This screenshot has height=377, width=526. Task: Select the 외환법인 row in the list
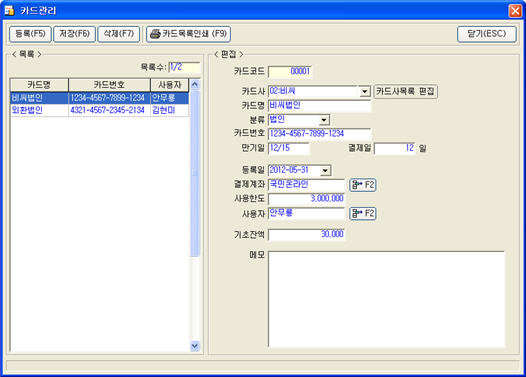100,110
